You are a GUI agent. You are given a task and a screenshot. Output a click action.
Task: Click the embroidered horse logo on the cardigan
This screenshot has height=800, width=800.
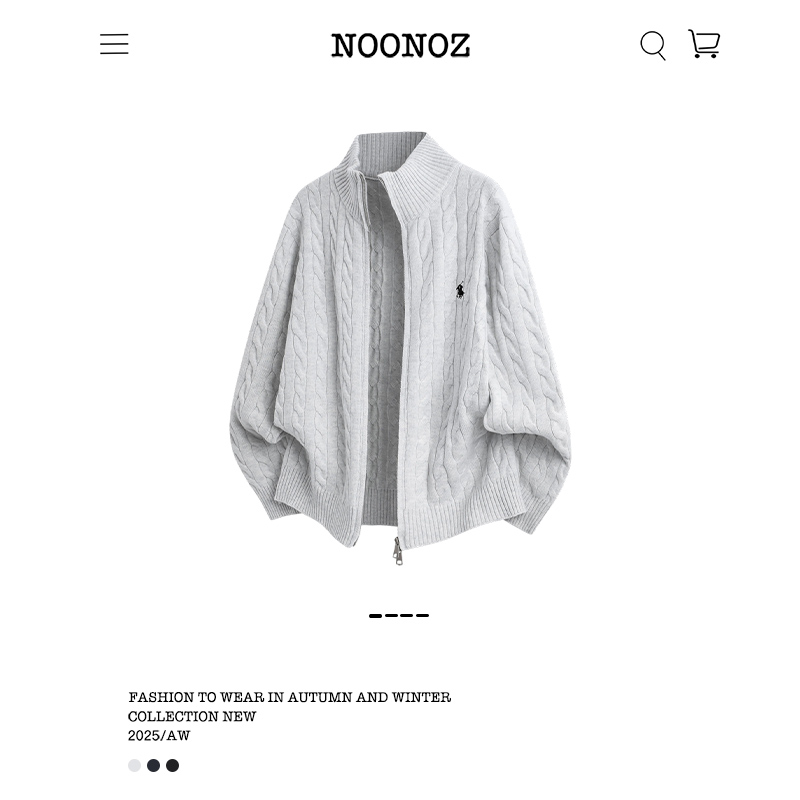[x=460, y=290]
